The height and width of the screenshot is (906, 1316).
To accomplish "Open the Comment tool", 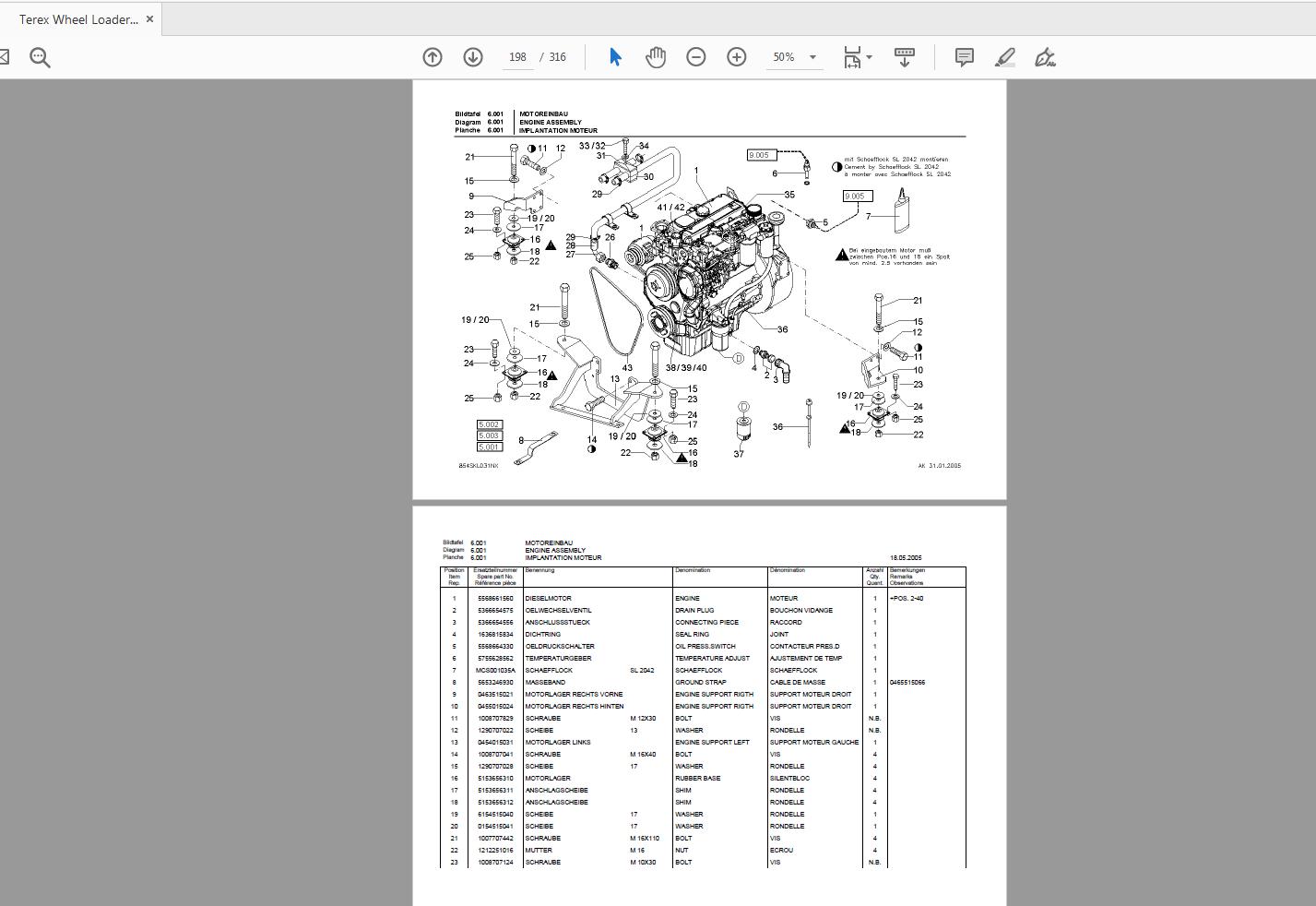I will pyautogui.click(x=963, y=56).
